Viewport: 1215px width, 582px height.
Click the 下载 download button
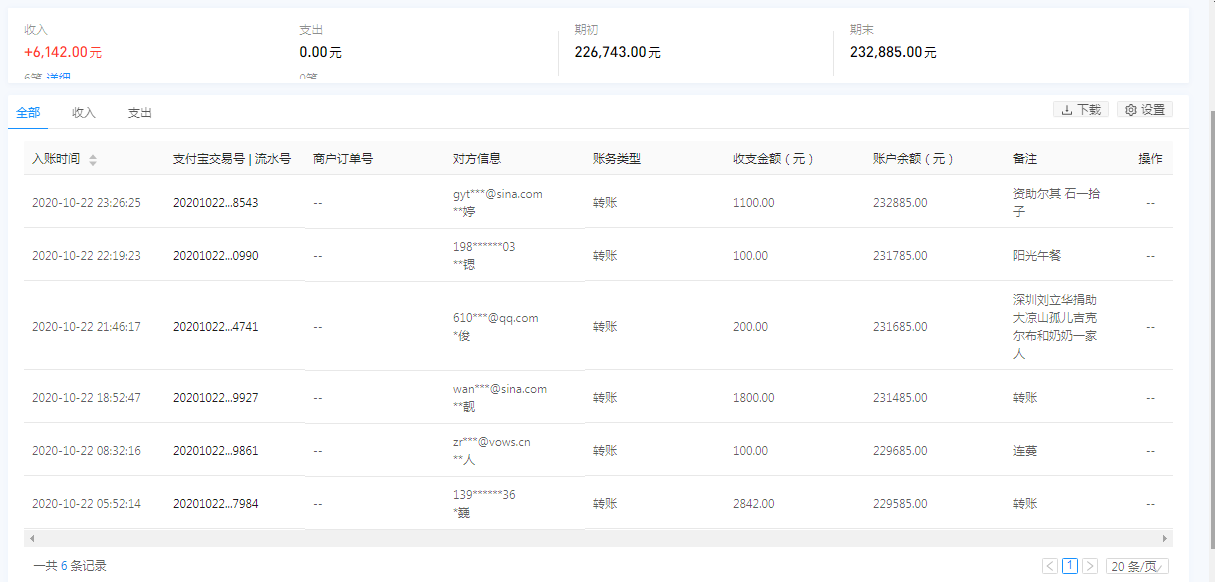click(x=1080, y=110)
